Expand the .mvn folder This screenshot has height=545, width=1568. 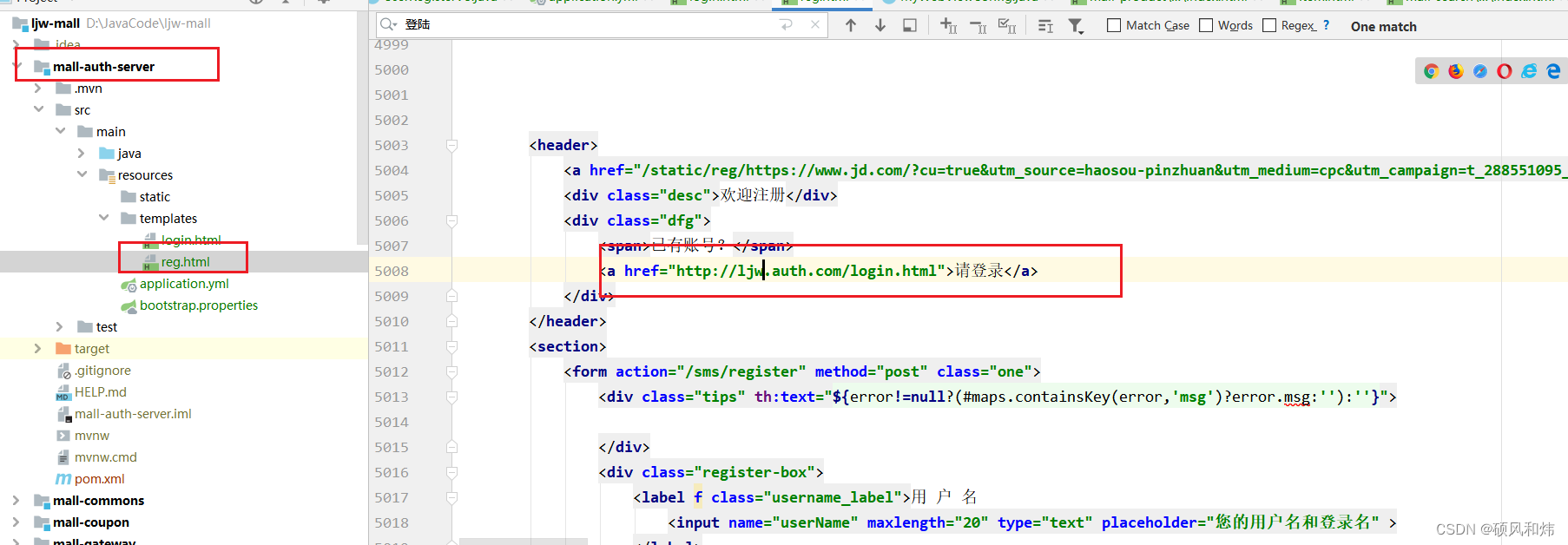38,88
